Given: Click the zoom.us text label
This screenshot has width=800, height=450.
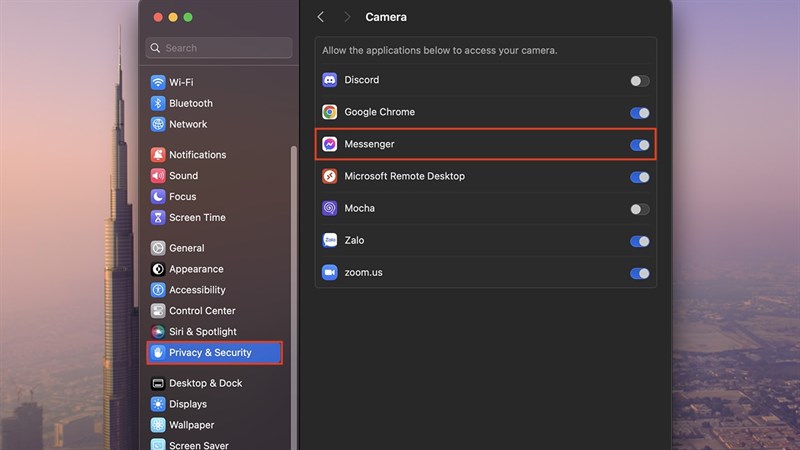Looking at the screenshot, I should tap(363, 272).
